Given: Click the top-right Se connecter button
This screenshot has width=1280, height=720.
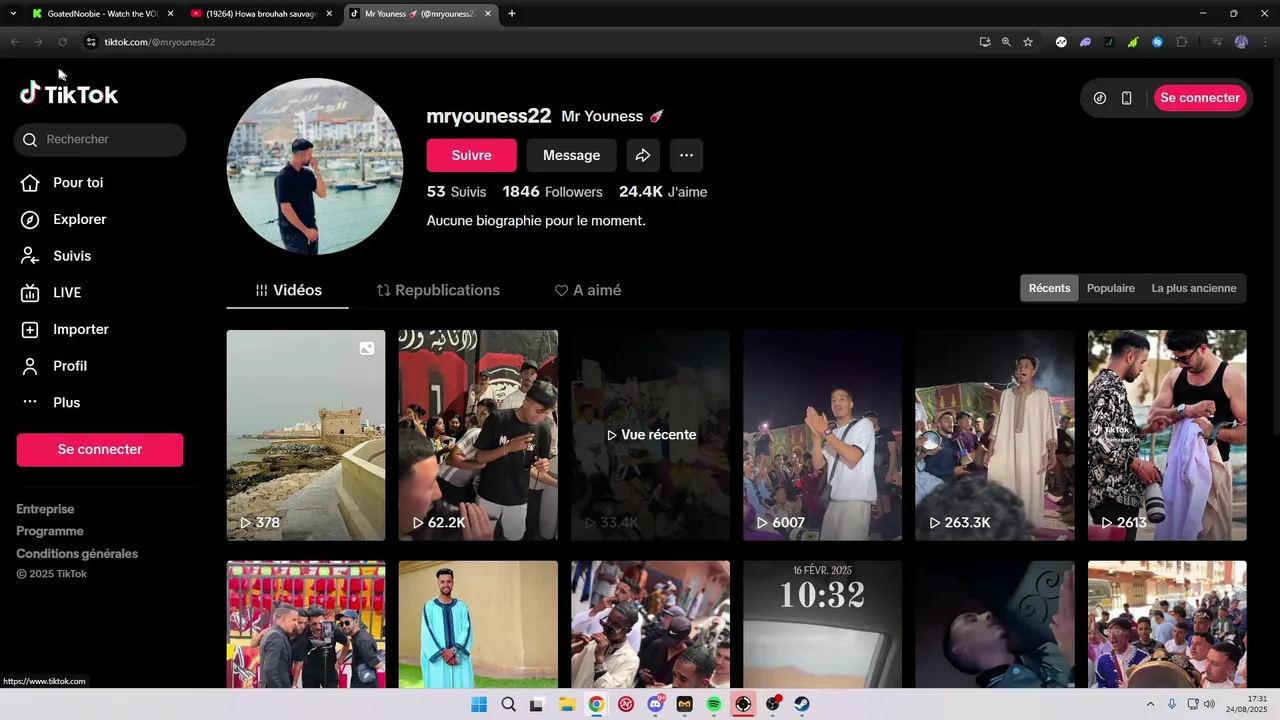Looking at the screenshot, I should pos(1200,98).
